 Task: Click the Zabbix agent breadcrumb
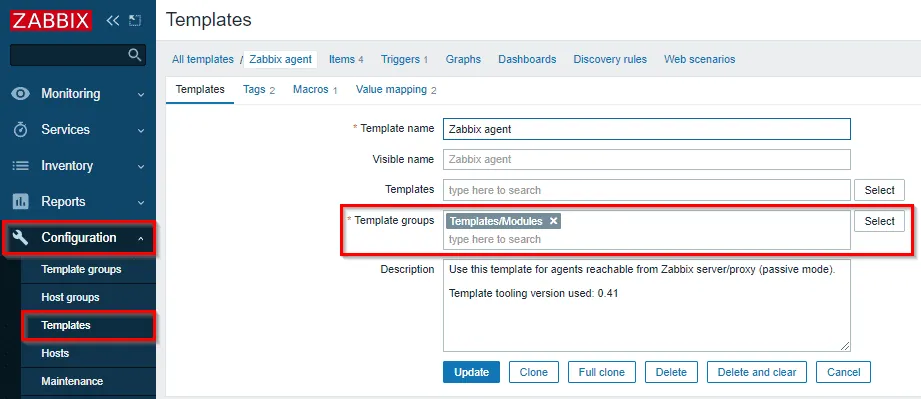point(281,59)
